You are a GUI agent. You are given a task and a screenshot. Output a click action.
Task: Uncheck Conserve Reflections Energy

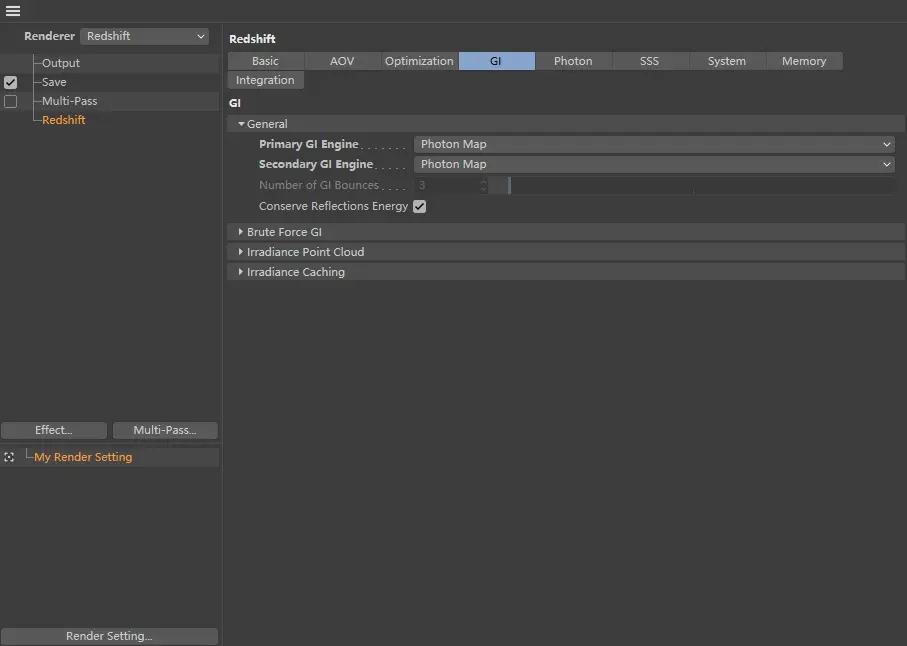coord(419,206)
